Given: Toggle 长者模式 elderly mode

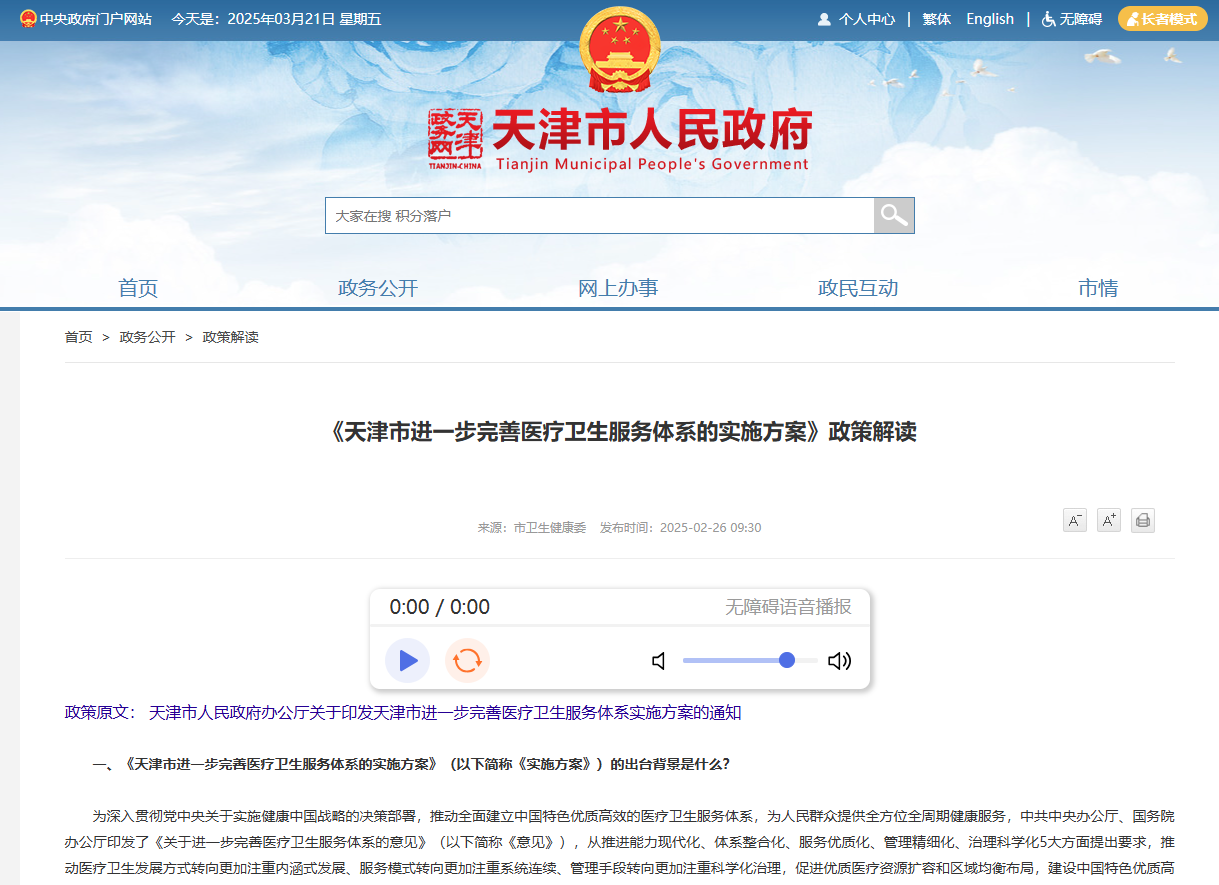Looking at the screenshot, I should pyautogui.click(x=1162, y=19).
